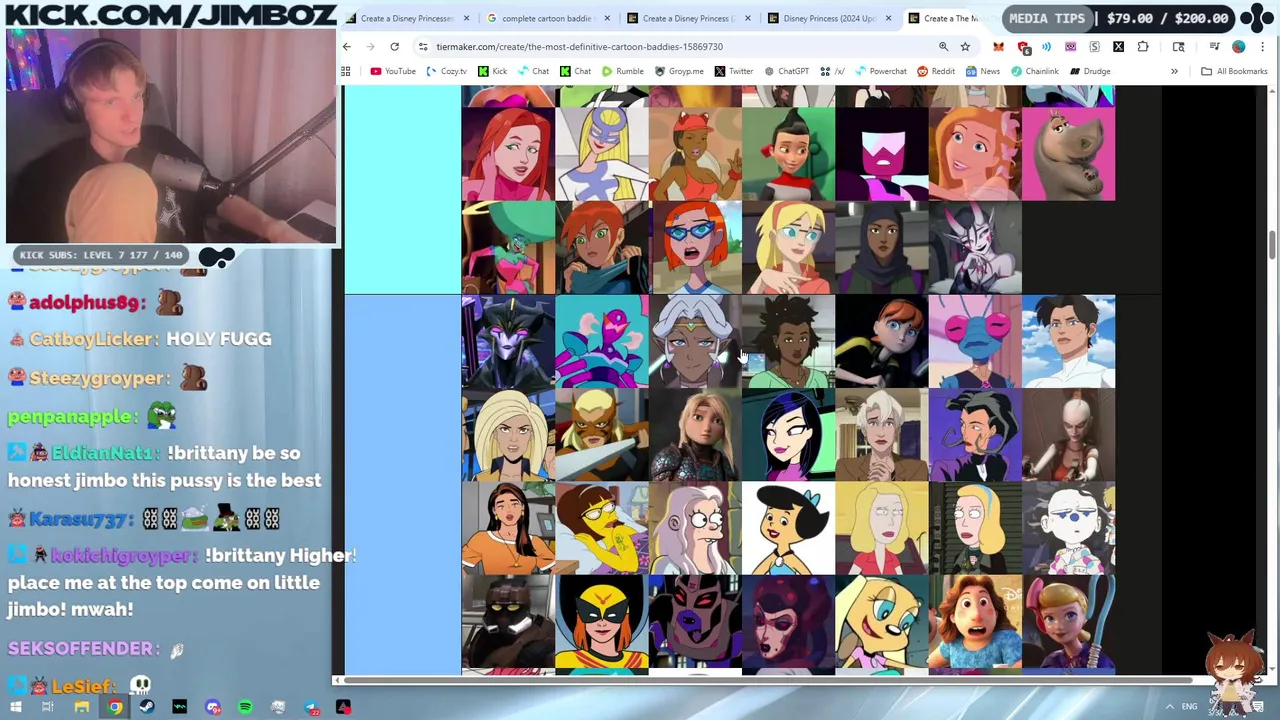Select the orange-haired girl with blue glasses
The width and height of the screenshot is (1280, 720).
coord(695,248)
